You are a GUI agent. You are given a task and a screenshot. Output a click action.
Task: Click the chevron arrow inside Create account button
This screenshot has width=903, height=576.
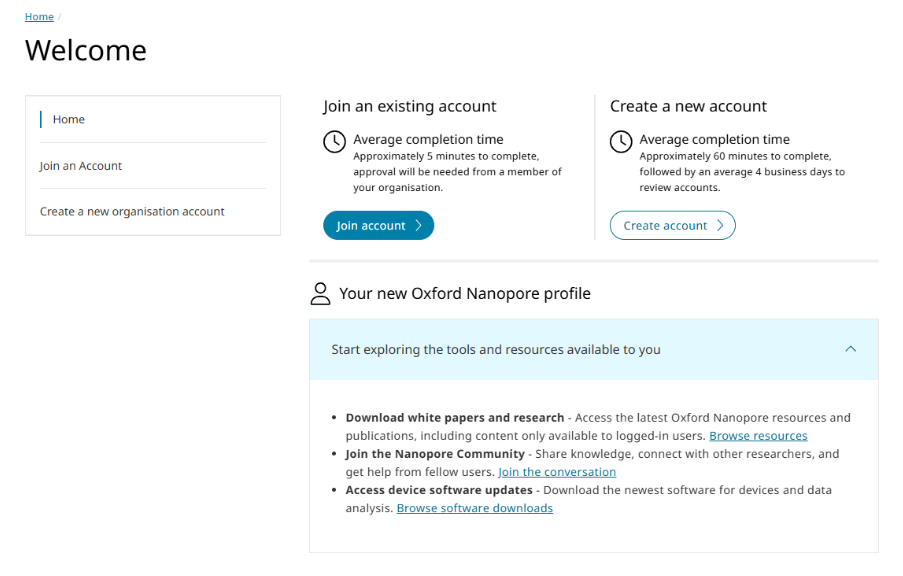coord(719,226)
